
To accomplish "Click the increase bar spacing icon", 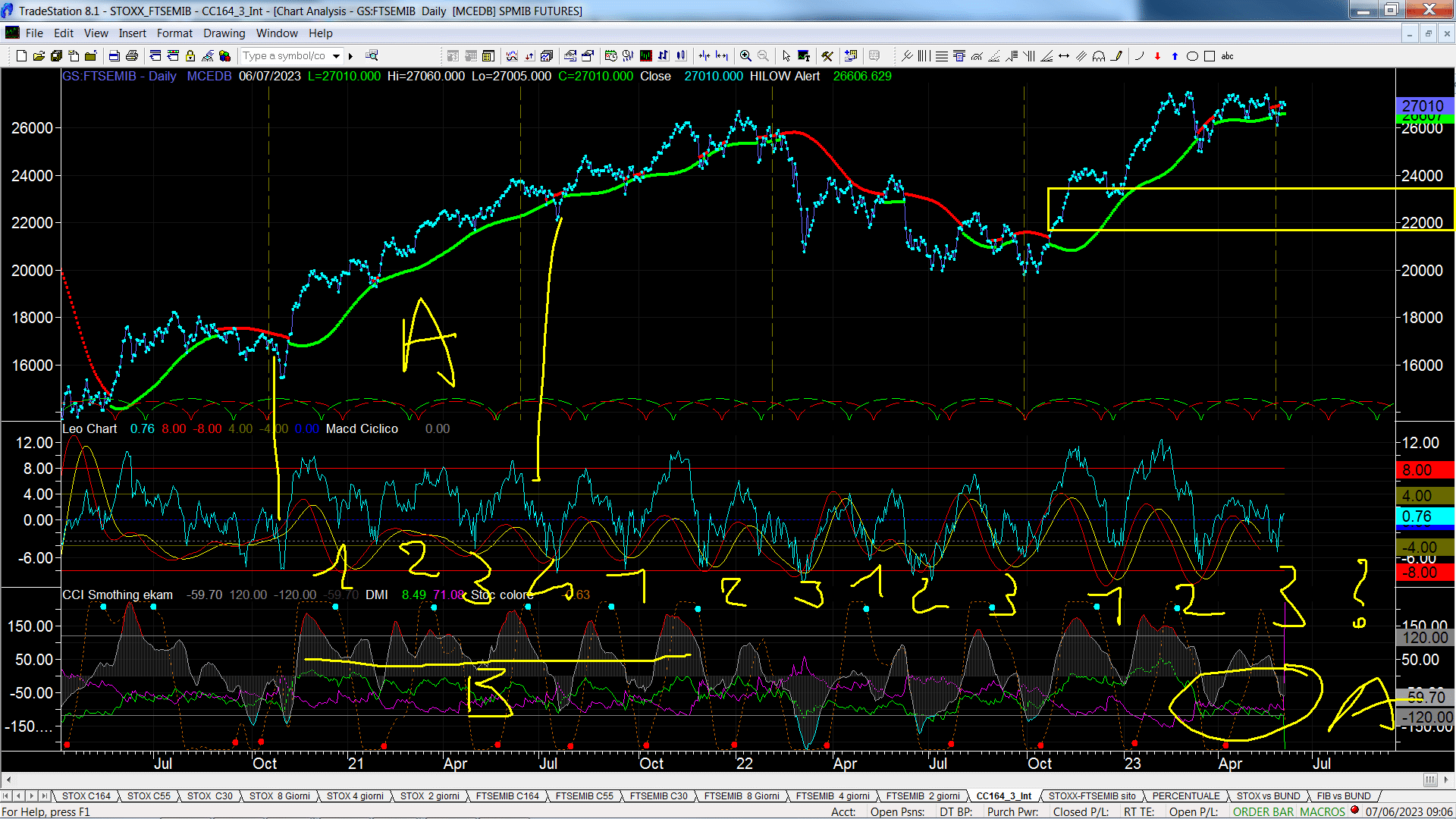I will coord(722,56).
